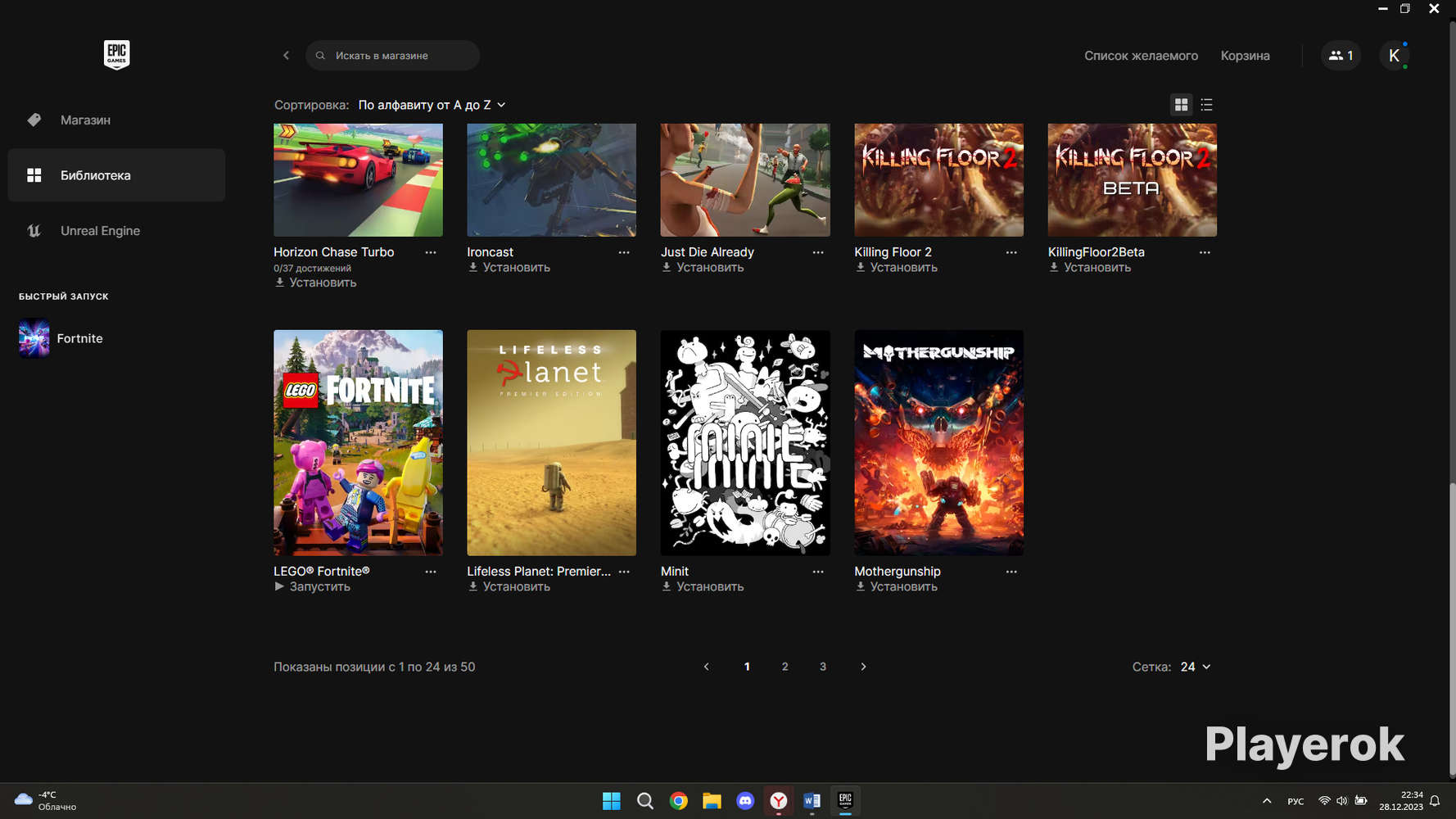The image size is (1456, 819).
Task: Show hidden tray icons
Action: tap(1267, 801)
